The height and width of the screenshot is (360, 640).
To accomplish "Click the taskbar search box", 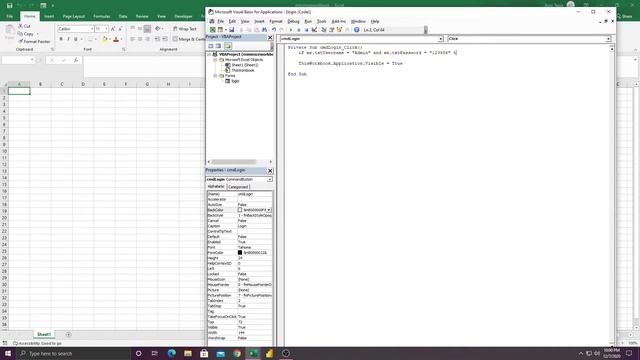I will coord(73,353).
